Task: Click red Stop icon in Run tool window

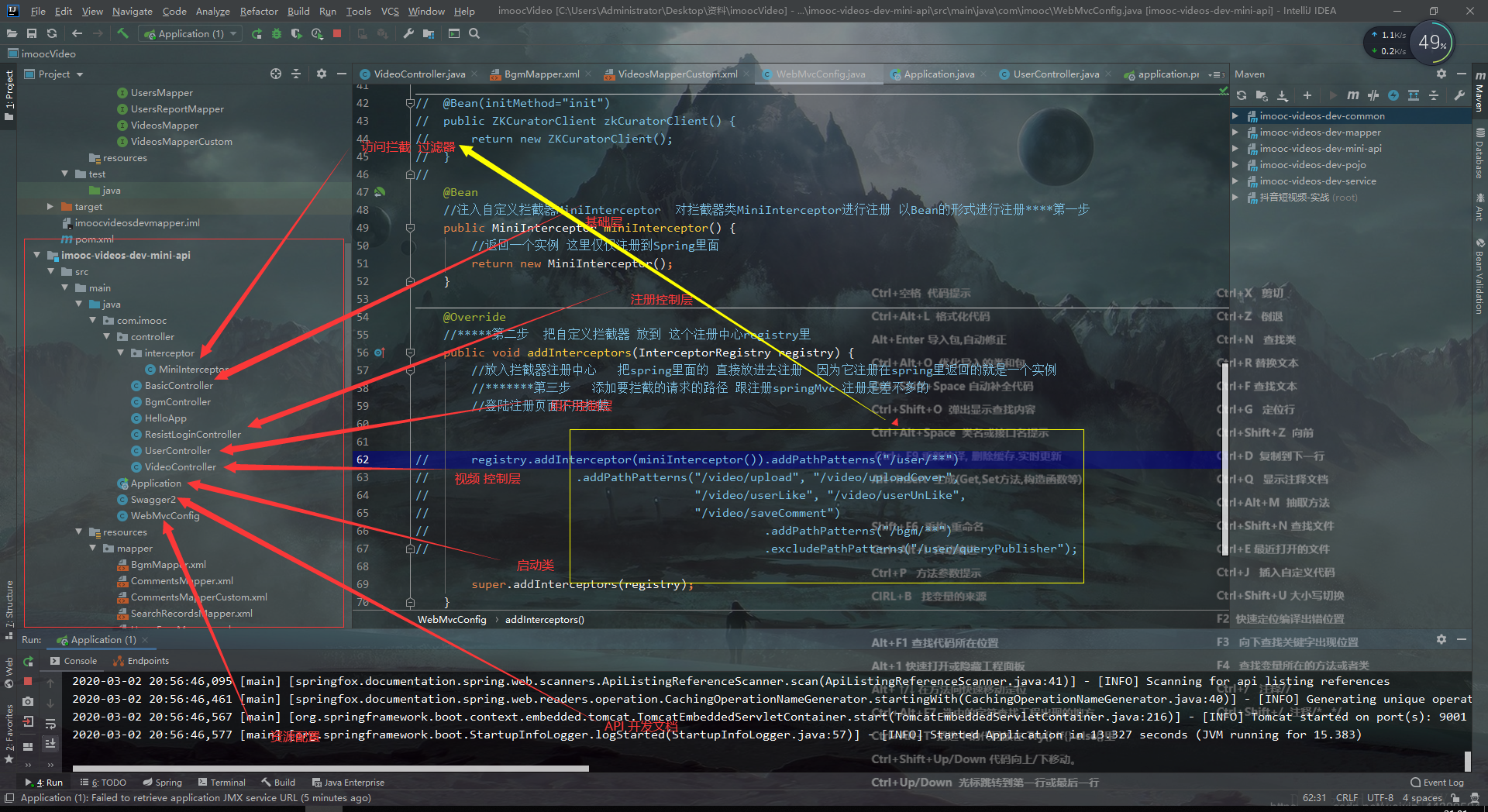Action: [x=28, y=681]
